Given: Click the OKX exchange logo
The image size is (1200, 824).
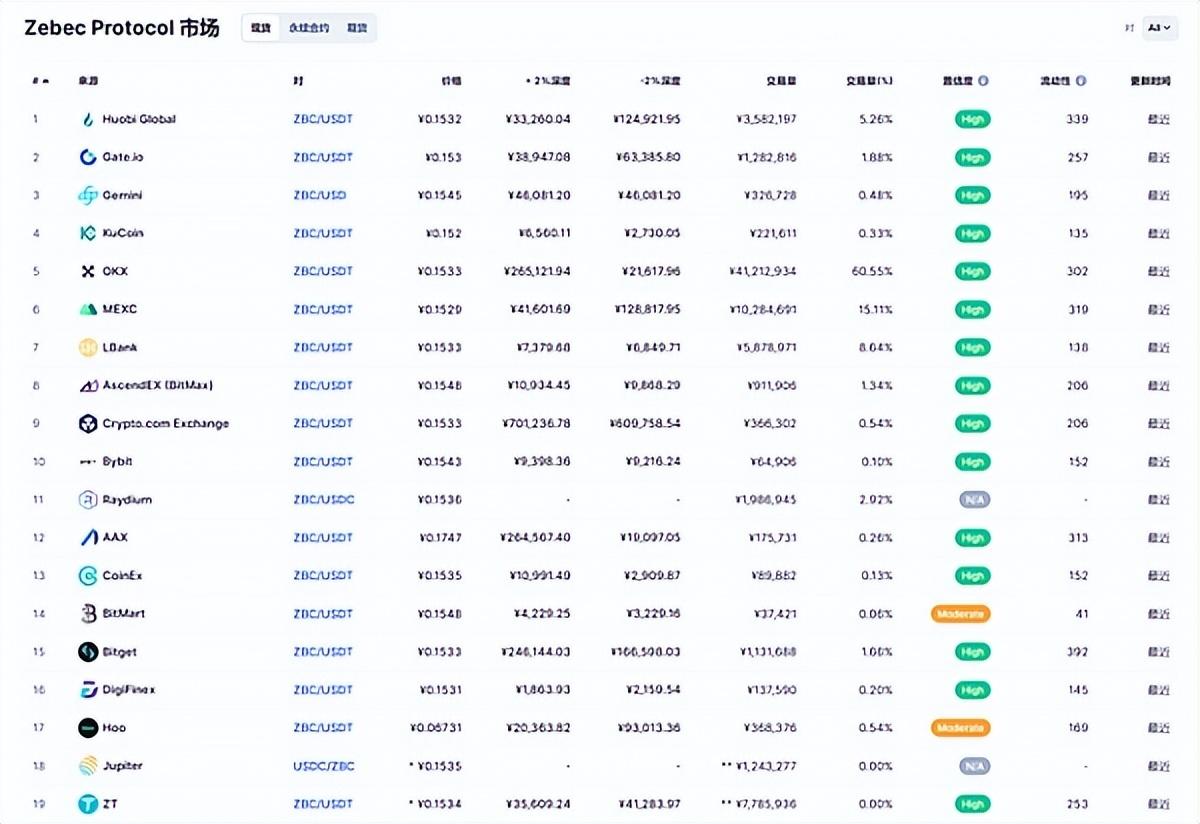Looking at the screenshot, I should [88, 271].
